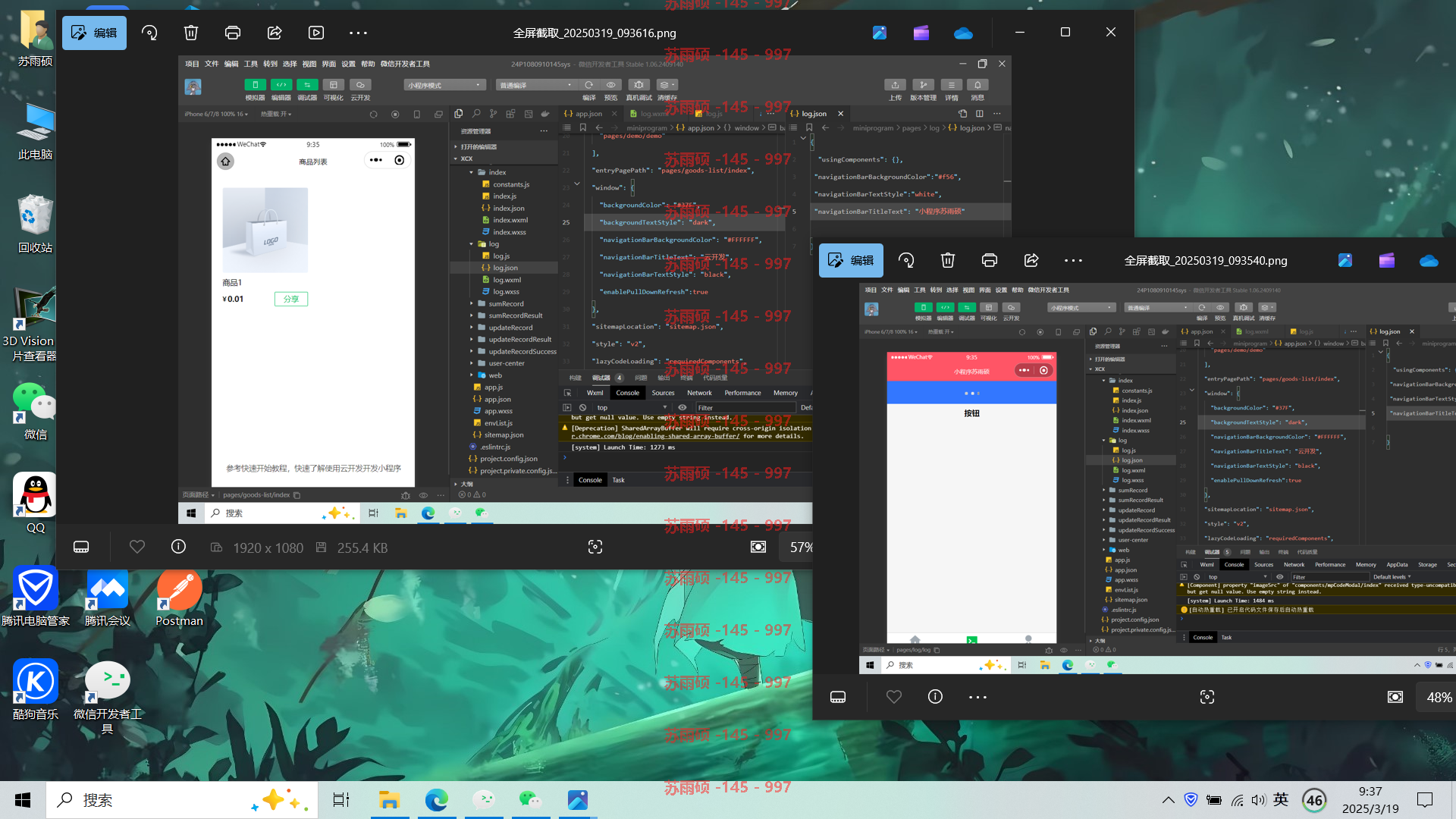Share the 093616.png image
The width and height of the screenshot is (1456, 819).
275,33
